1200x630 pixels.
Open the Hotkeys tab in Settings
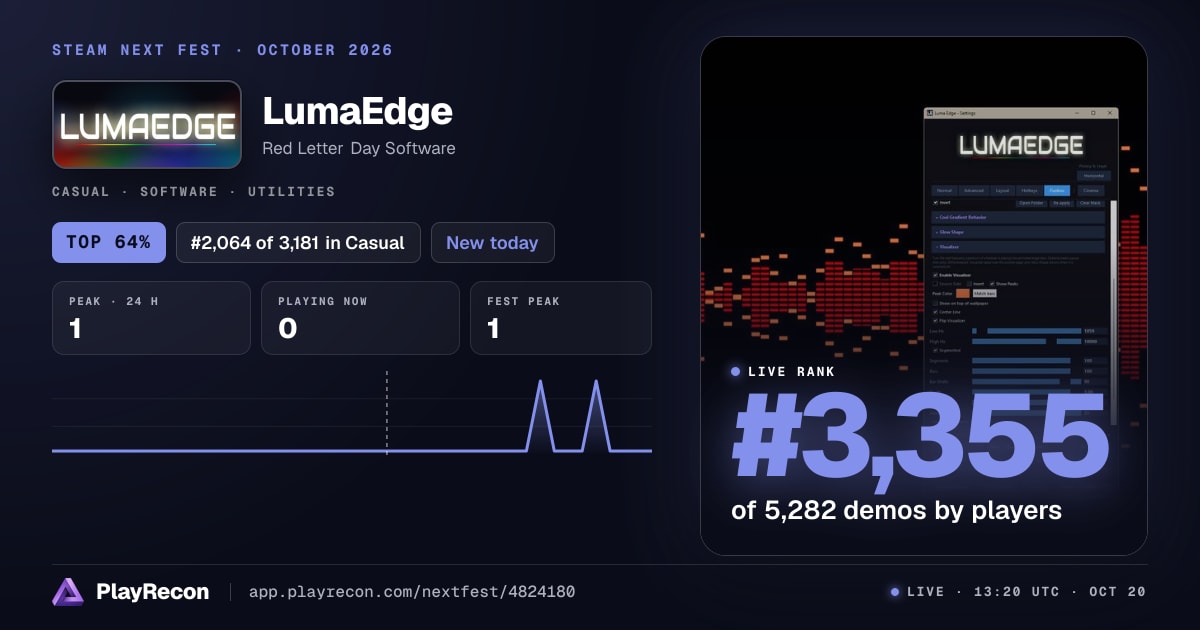(1029, 191)
